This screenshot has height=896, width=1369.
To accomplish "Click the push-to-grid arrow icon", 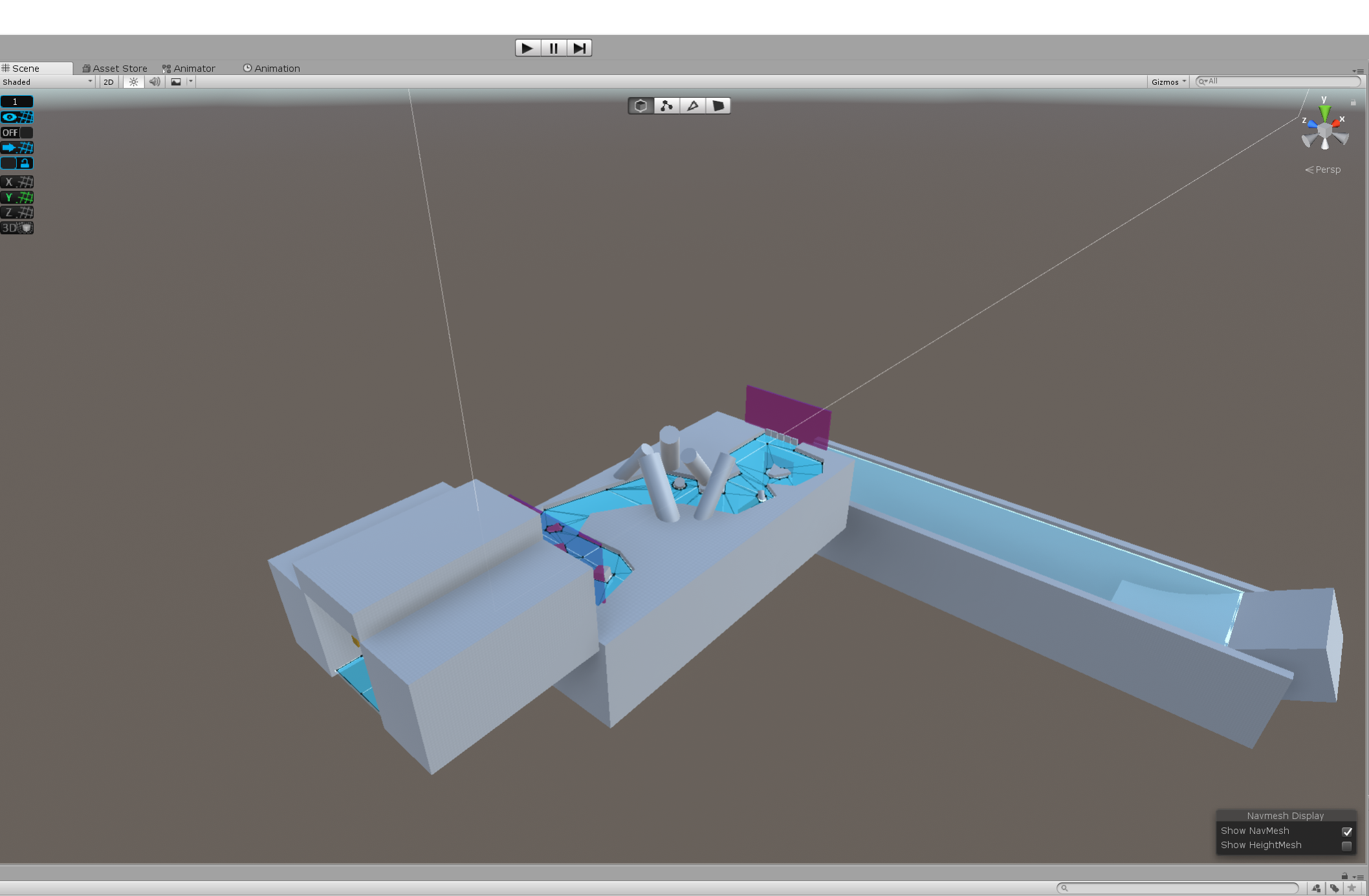I will (17, 148).
